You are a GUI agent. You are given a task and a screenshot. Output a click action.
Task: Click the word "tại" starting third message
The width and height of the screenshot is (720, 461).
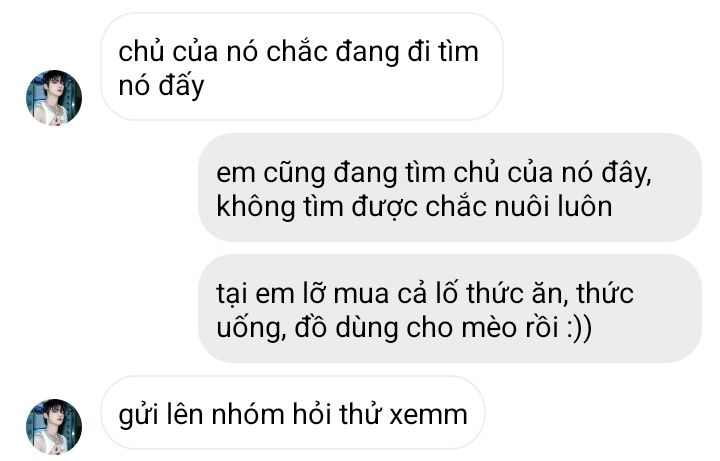pos(231,294)
